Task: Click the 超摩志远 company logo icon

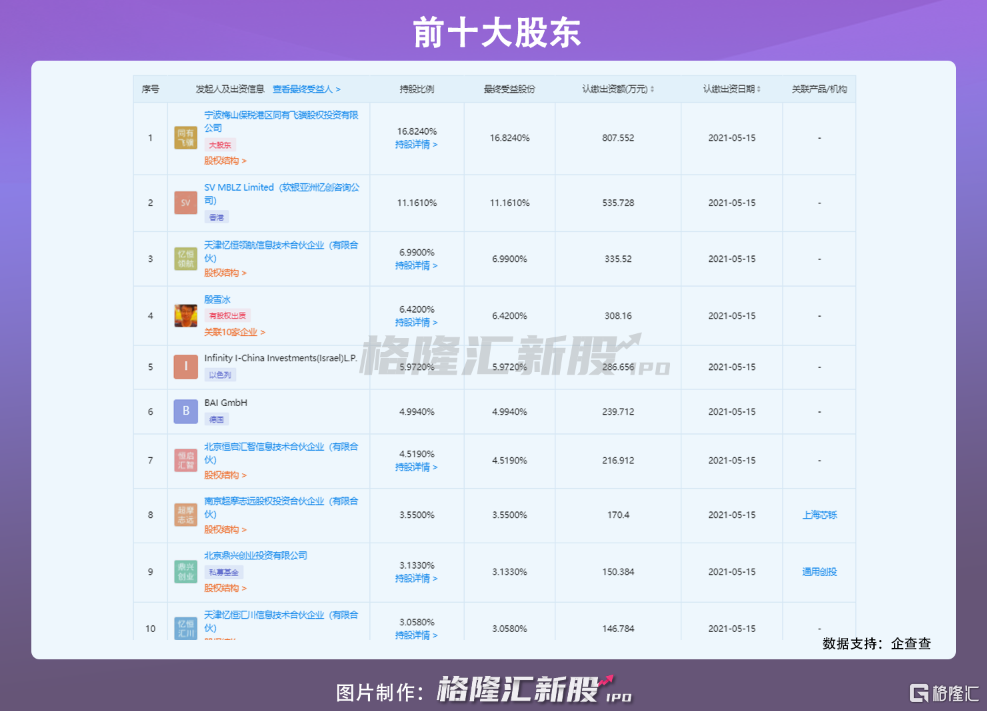Action: pyautogui.click(x=185, y=515)
